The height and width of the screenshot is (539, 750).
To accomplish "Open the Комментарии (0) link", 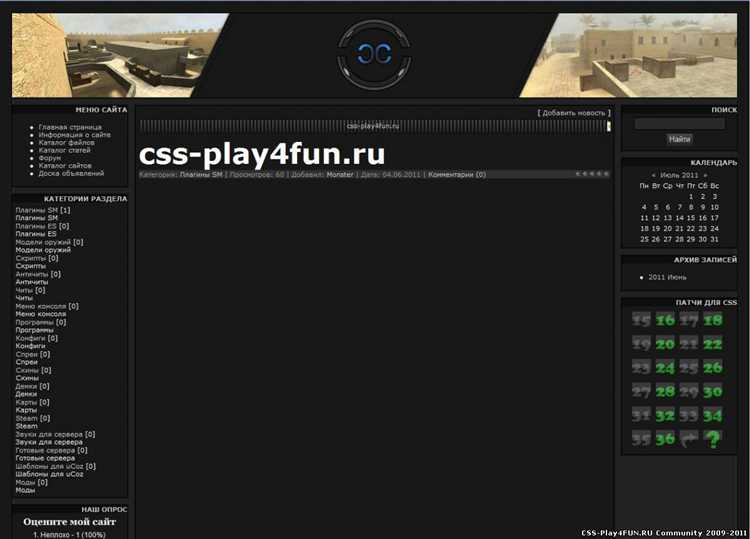I will pyautogui.click(x=457, y=174).
